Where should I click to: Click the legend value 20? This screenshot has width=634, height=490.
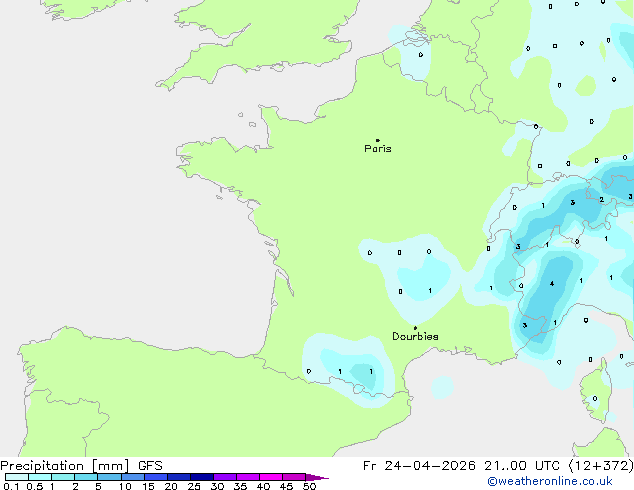171,486
